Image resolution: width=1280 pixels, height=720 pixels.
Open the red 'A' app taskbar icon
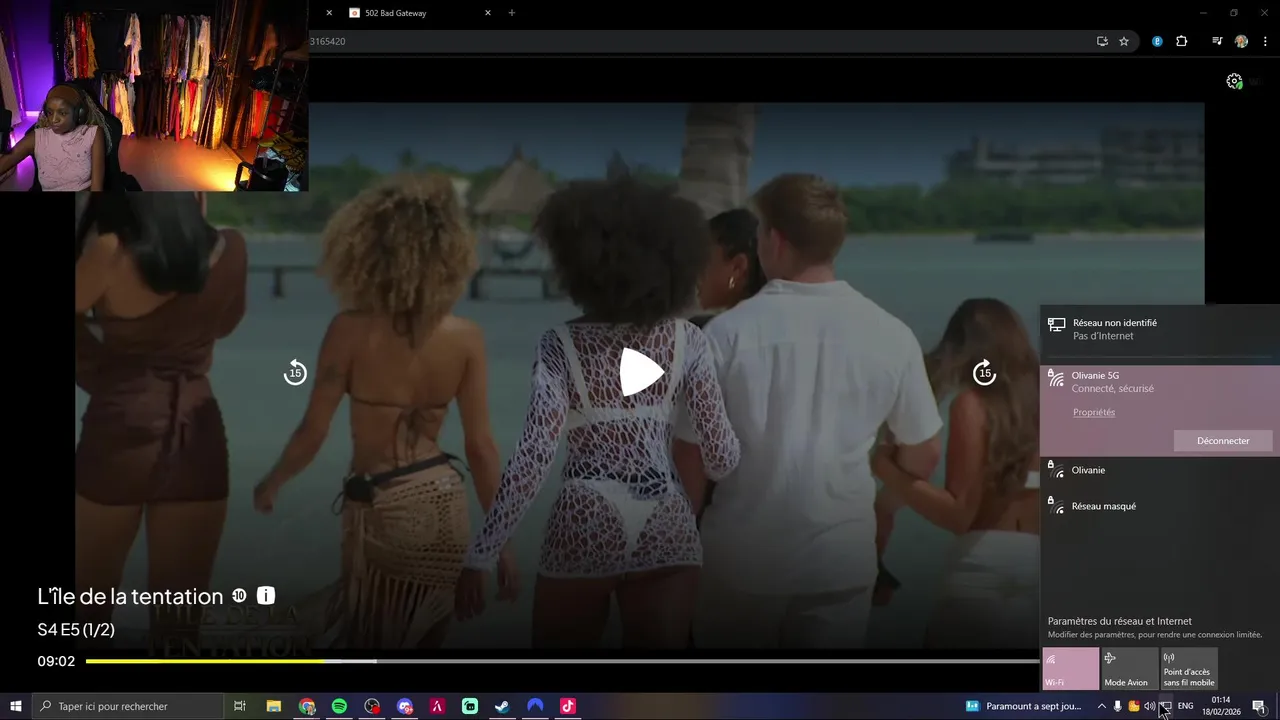click(x=437, y=706)
